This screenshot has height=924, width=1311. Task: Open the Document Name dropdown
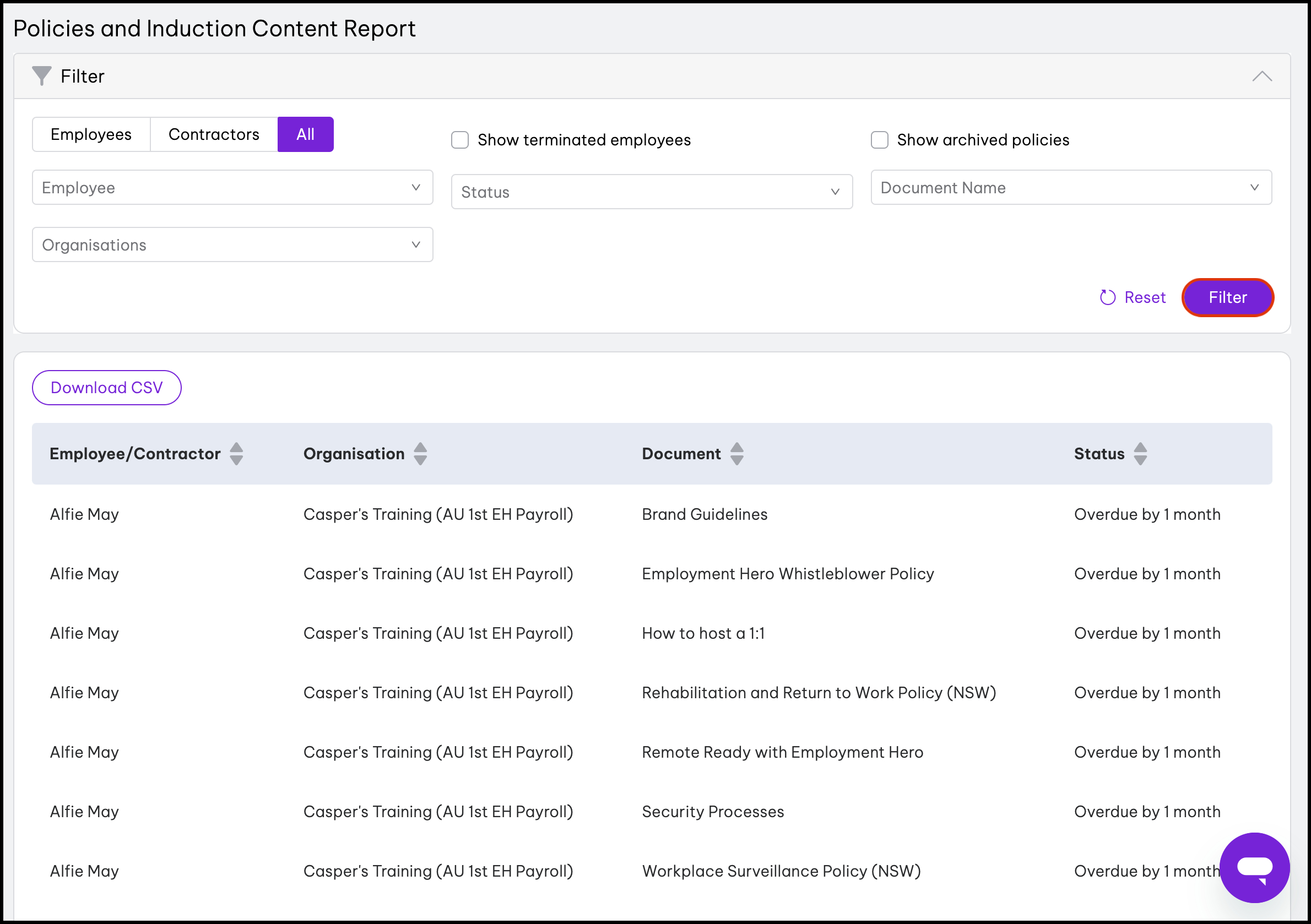click(x=1071, y=187)
